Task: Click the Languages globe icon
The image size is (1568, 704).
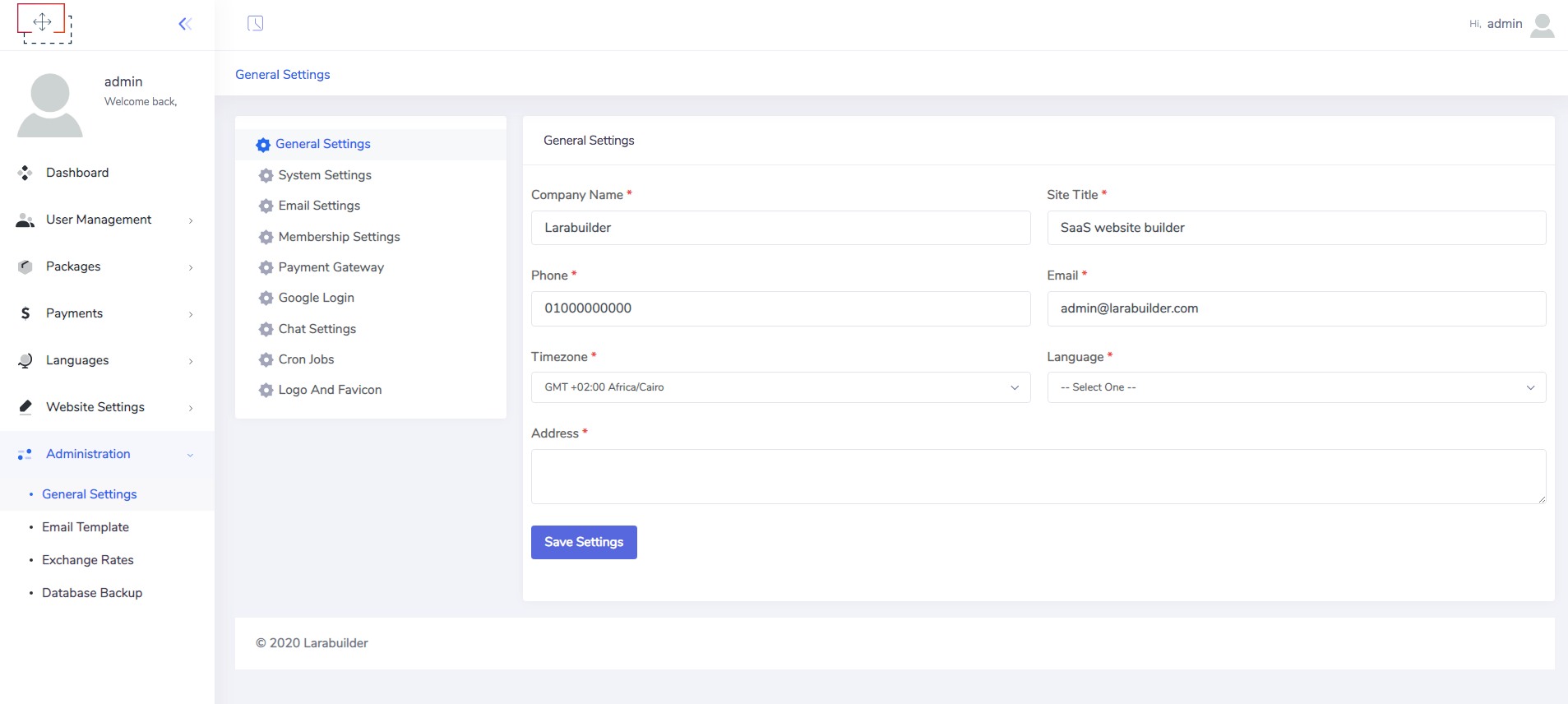Action: (25, 360)
